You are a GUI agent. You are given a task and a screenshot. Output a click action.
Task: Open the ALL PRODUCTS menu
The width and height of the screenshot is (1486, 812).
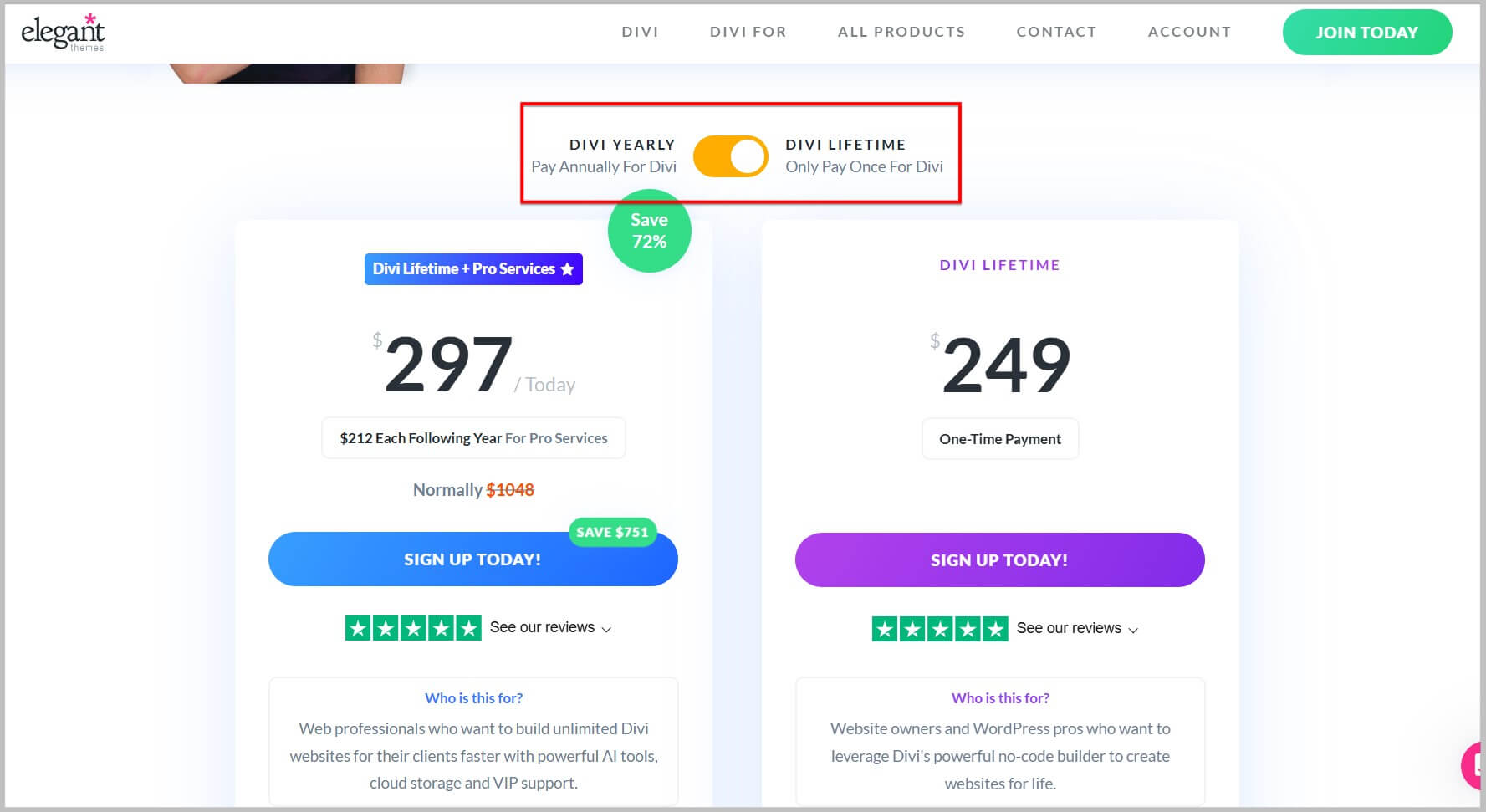[901, 32]
